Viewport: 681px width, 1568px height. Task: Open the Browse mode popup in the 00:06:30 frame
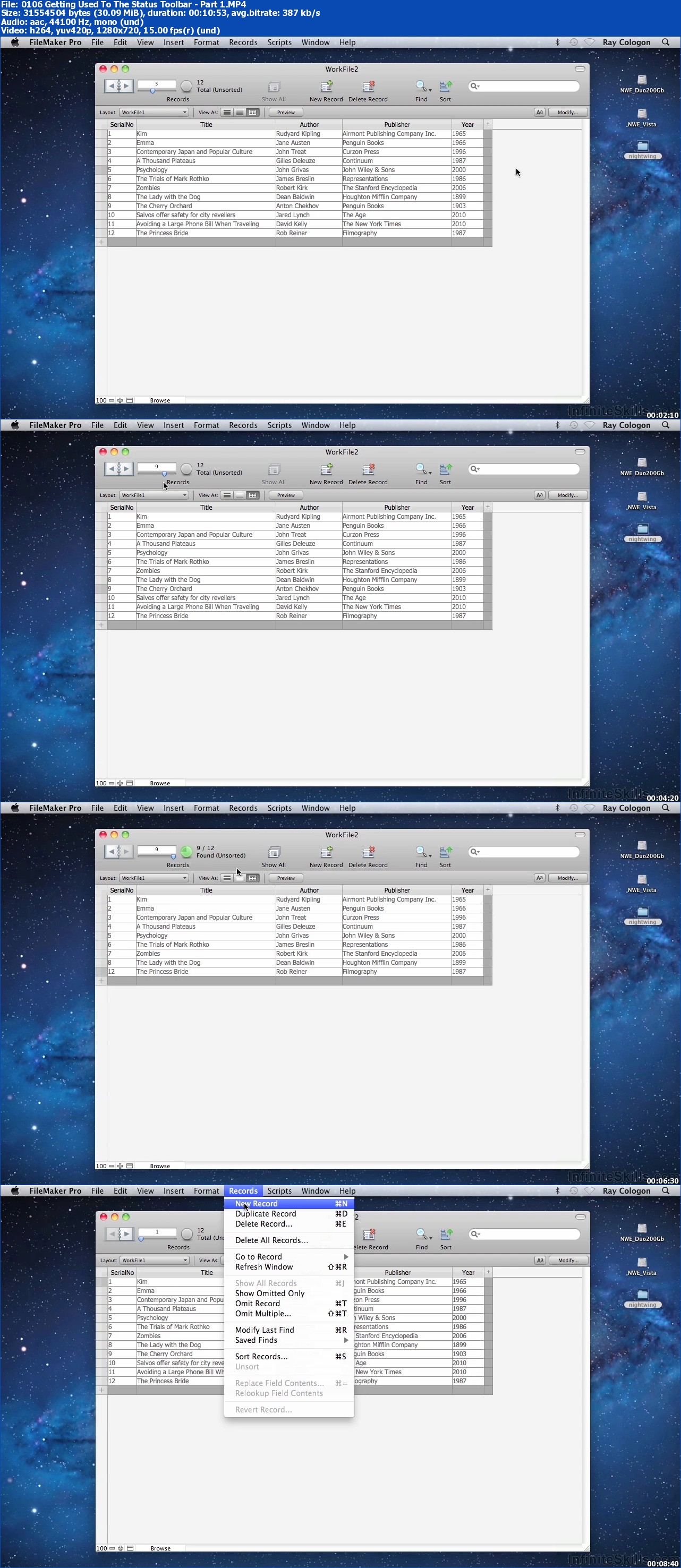click(159, 1166)
